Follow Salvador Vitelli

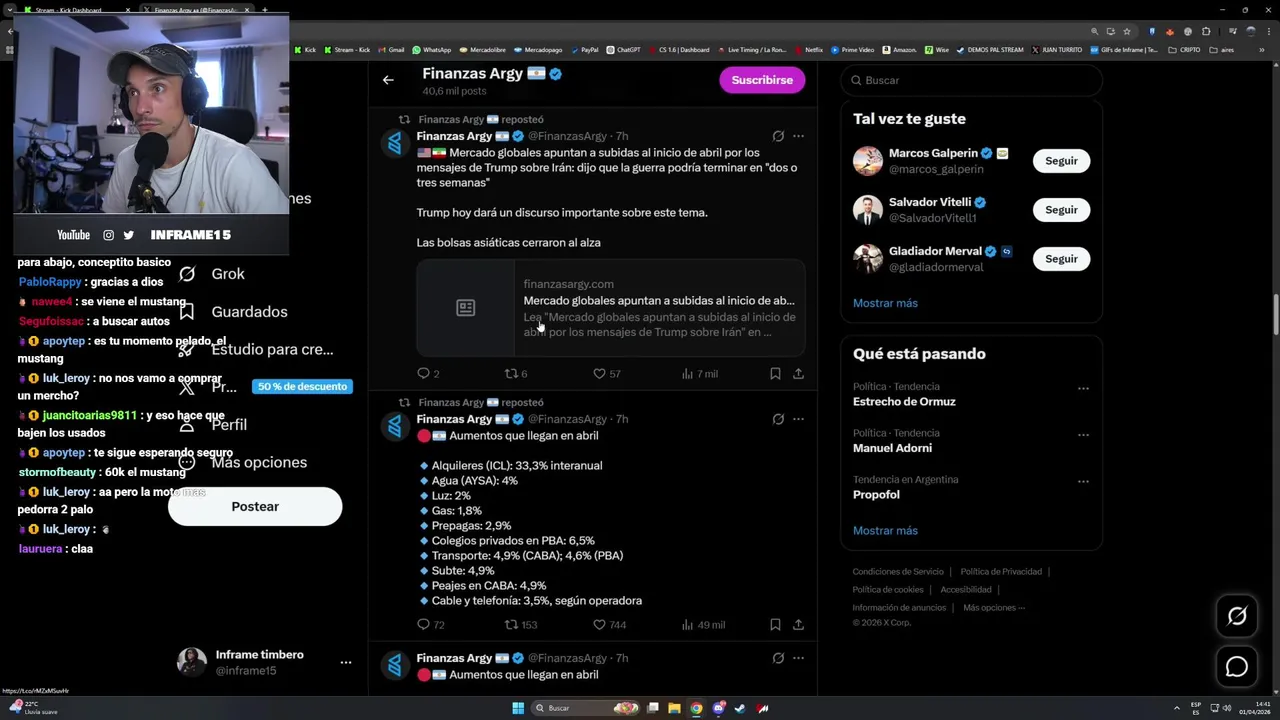(x=1061, y=210)
